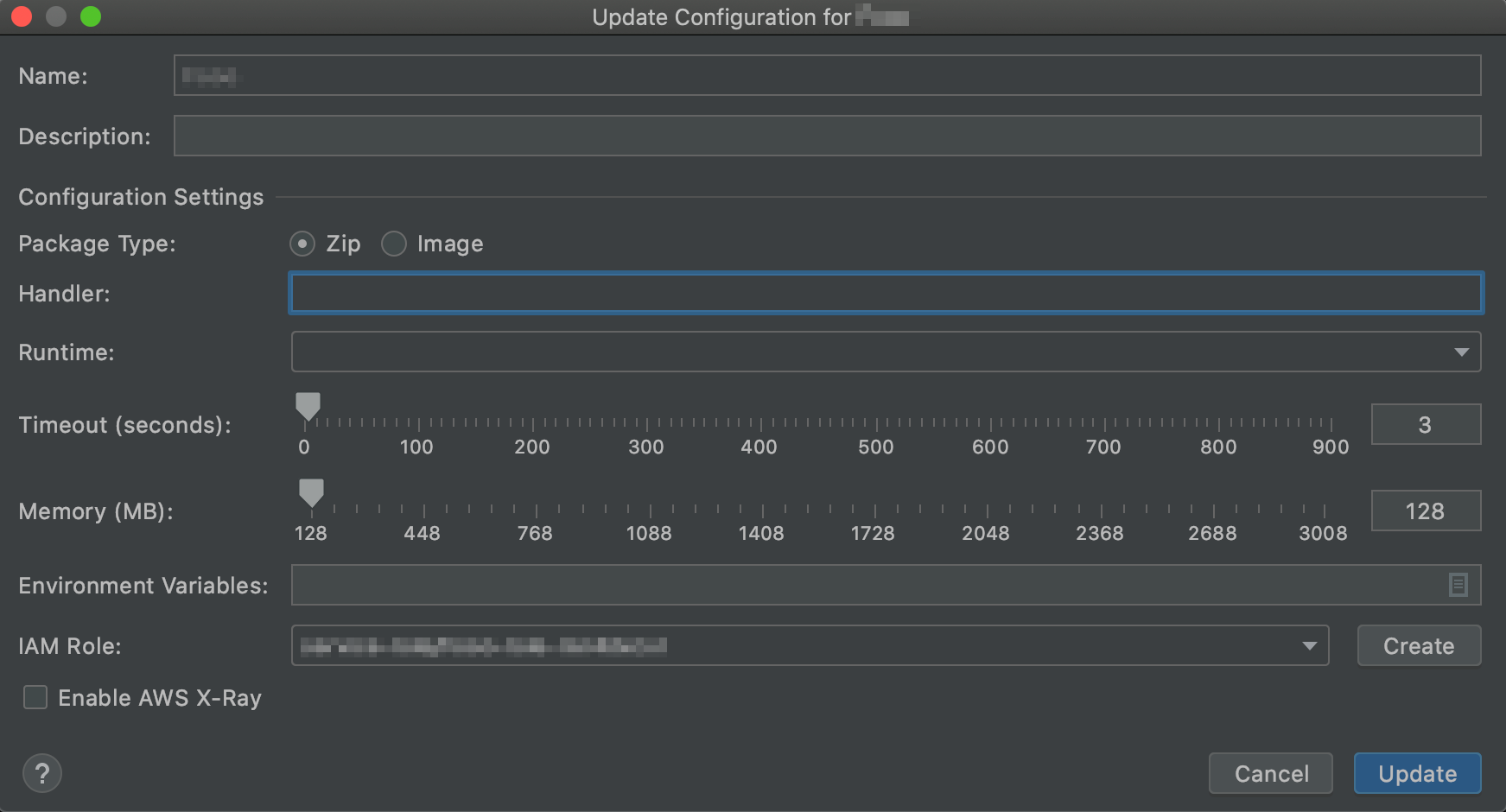Enable AWS X-Ray
This screenshot has height=812, width=1506.
point(35,697)
